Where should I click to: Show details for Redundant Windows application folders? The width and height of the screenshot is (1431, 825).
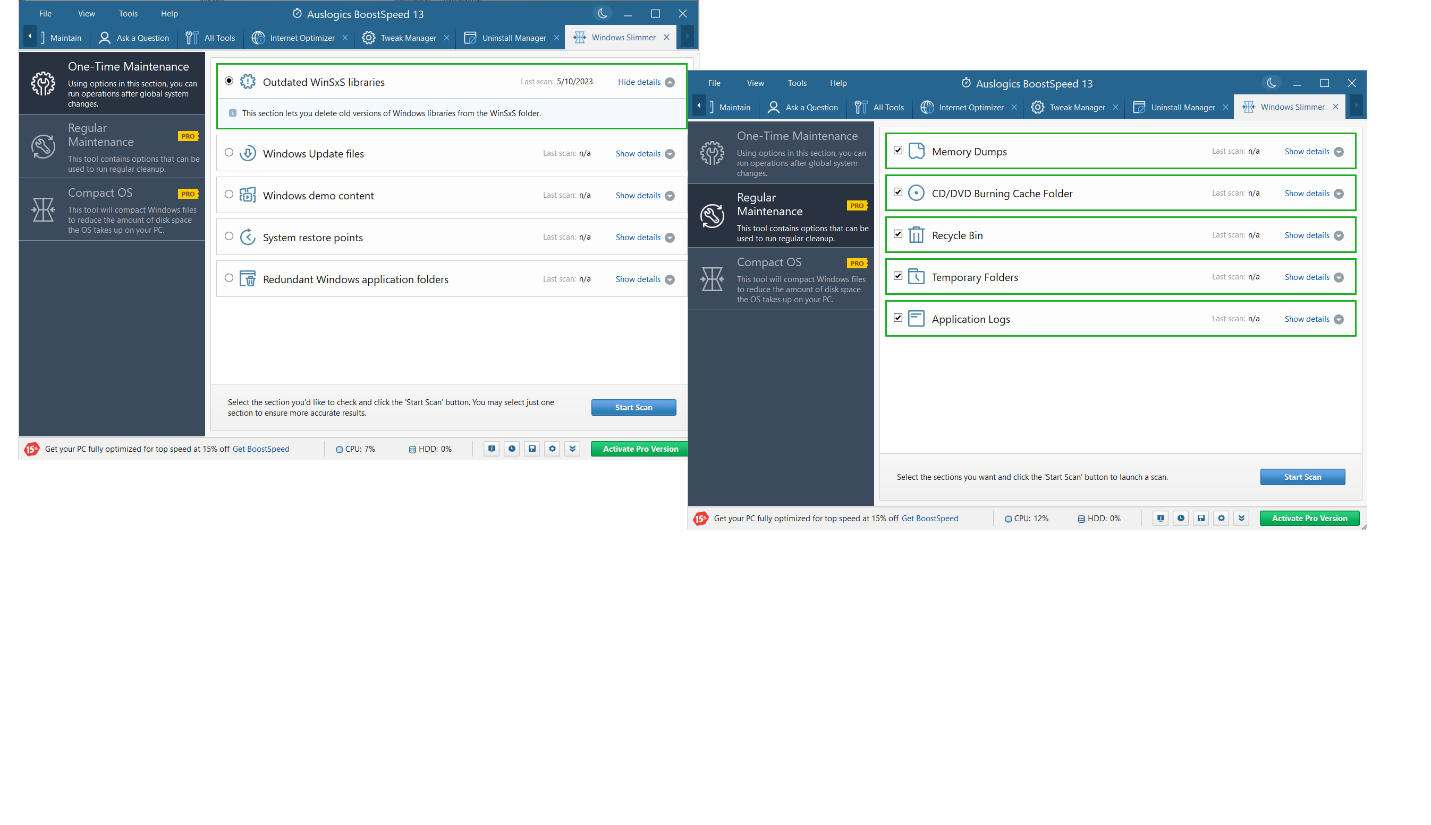(x=645, y=279)
